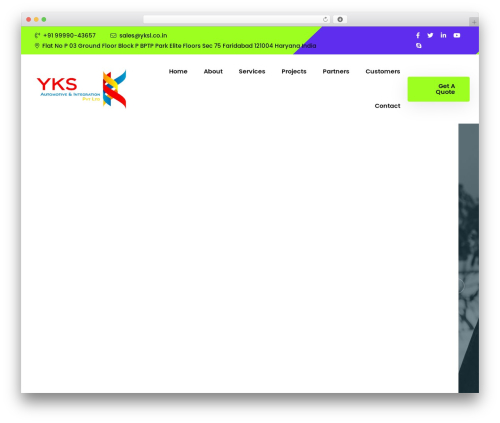The height and width of the screenshot is (423, 500).
Task: Open the Twitter social icon
Action: (x=430, y=35)
